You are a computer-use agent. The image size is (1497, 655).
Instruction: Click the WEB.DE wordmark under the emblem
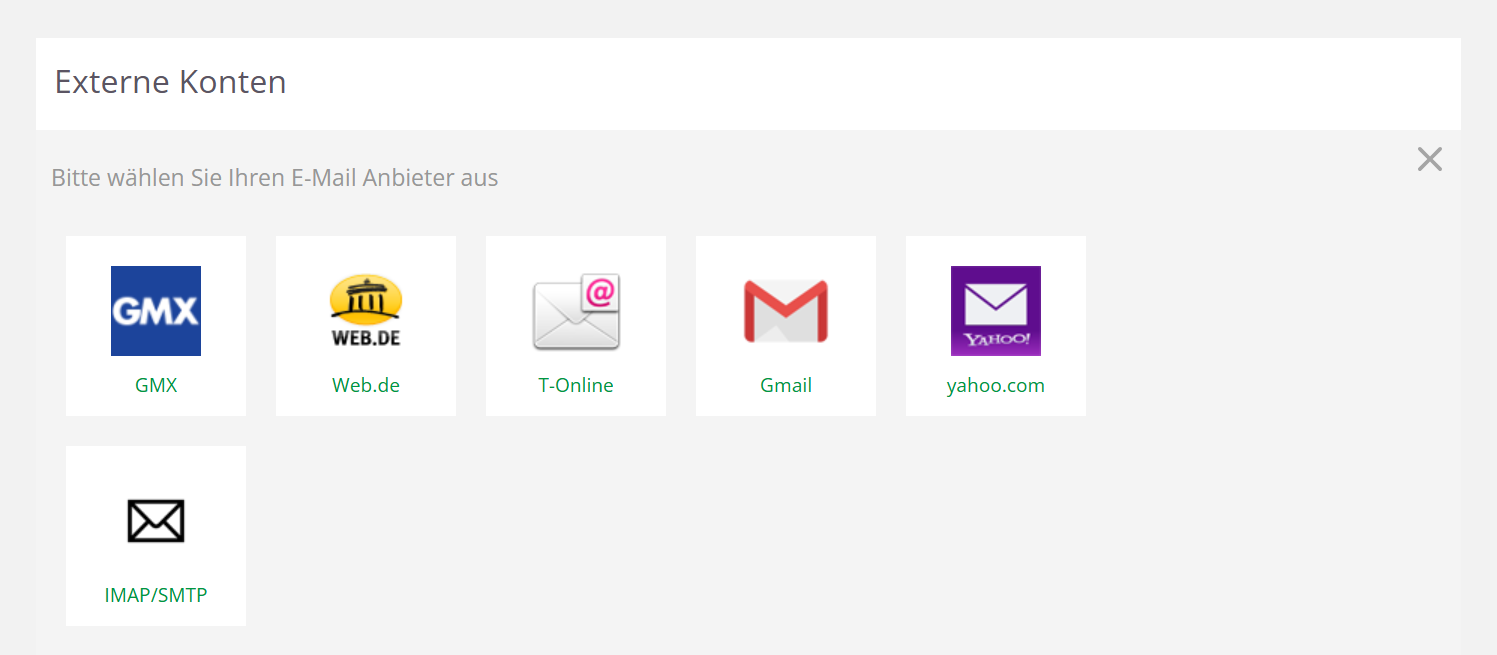(x=366, y=337)
